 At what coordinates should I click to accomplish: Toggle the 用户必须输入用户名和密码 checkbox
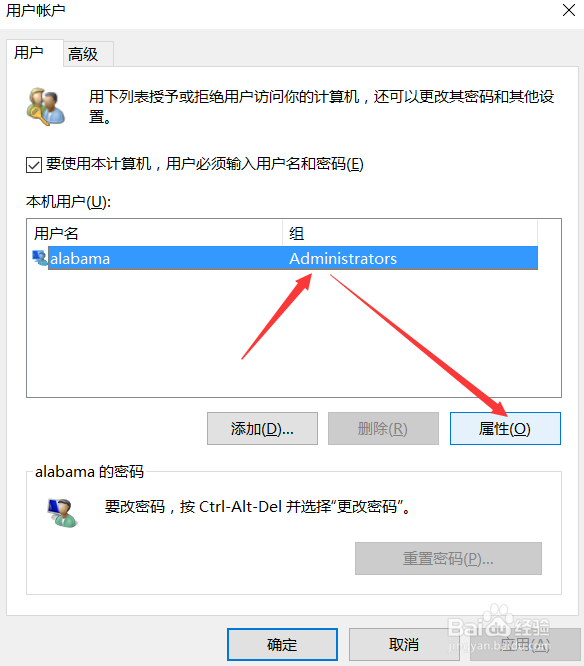coord(34,165)
